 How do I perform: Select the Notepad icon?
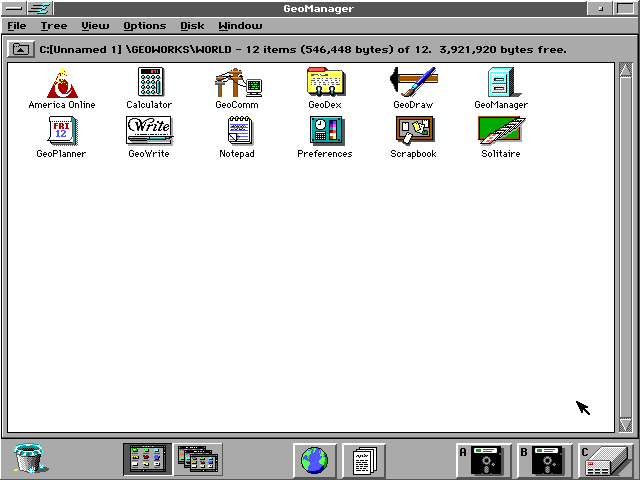pos(240,131)
